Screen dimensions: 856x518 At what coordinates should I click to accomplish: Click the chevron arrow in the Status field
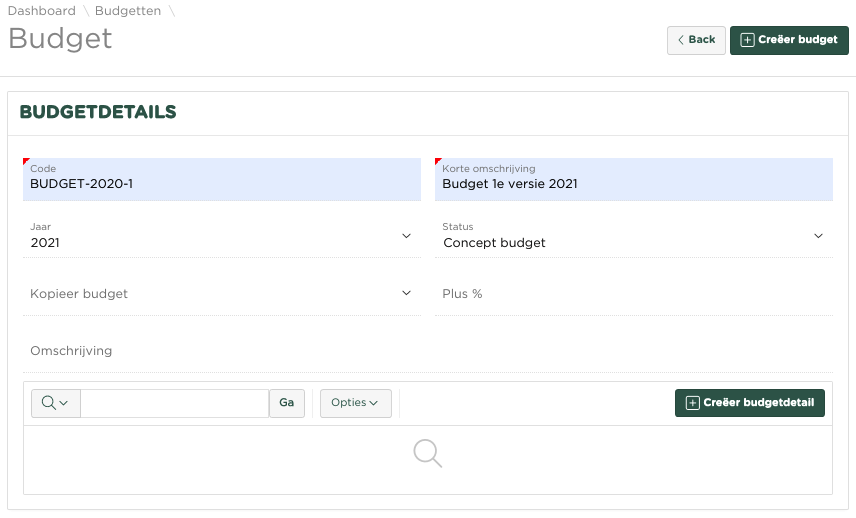818,236
